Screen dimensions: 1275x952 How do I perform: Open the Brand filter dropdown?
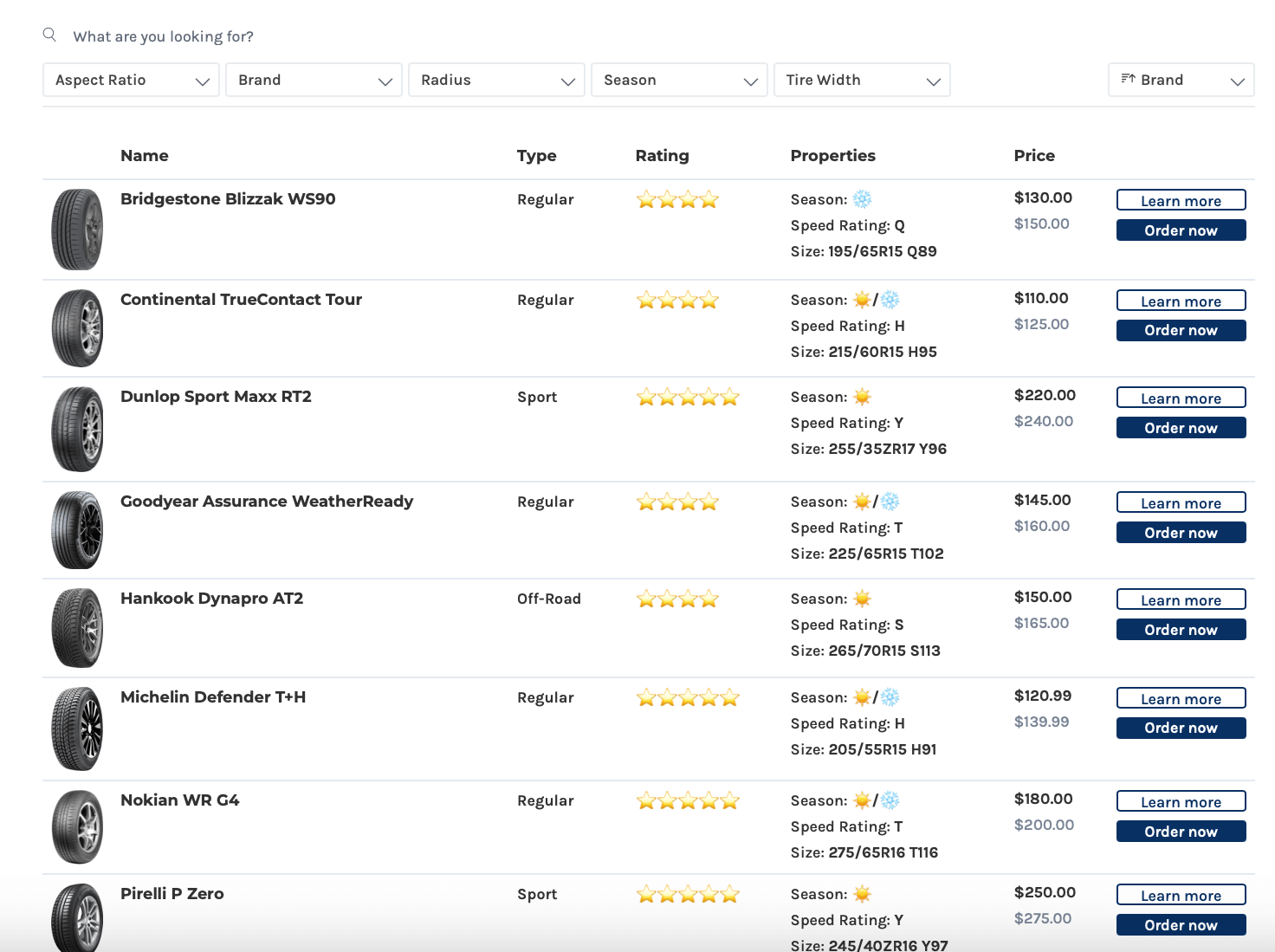tap(314, 80)
